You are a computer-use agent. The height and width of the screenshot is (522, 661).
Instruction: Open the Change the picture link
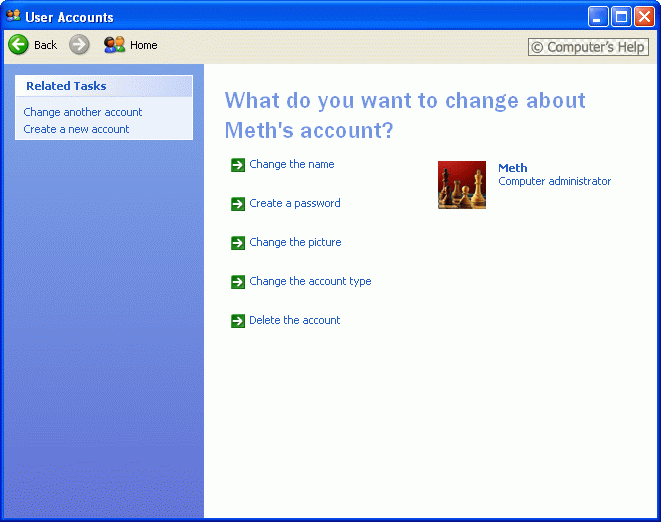295,242
